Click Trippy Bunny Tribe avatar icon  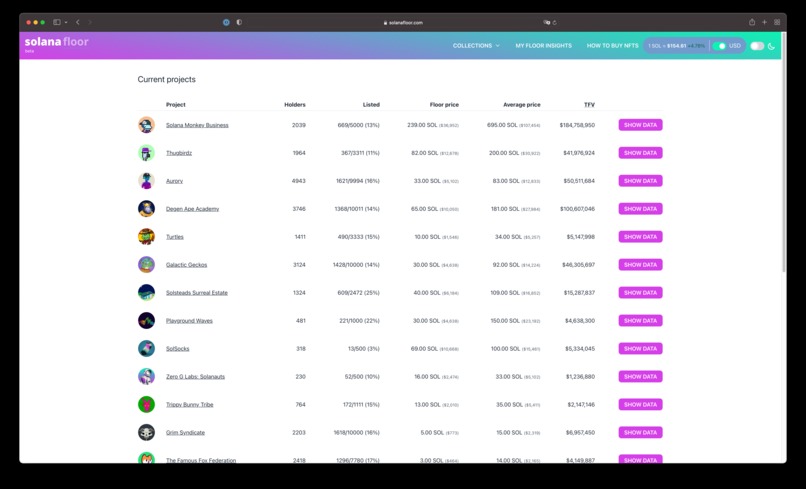146,405
